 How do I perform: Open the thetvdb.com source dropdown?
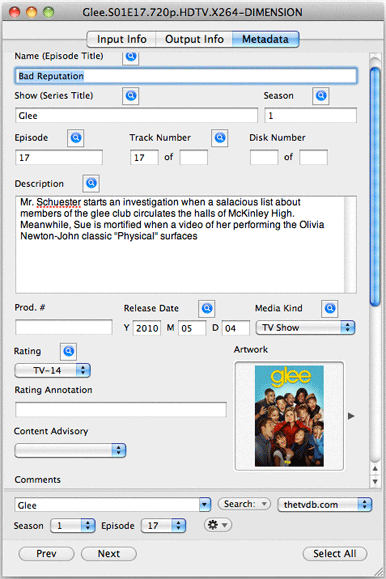325,505
